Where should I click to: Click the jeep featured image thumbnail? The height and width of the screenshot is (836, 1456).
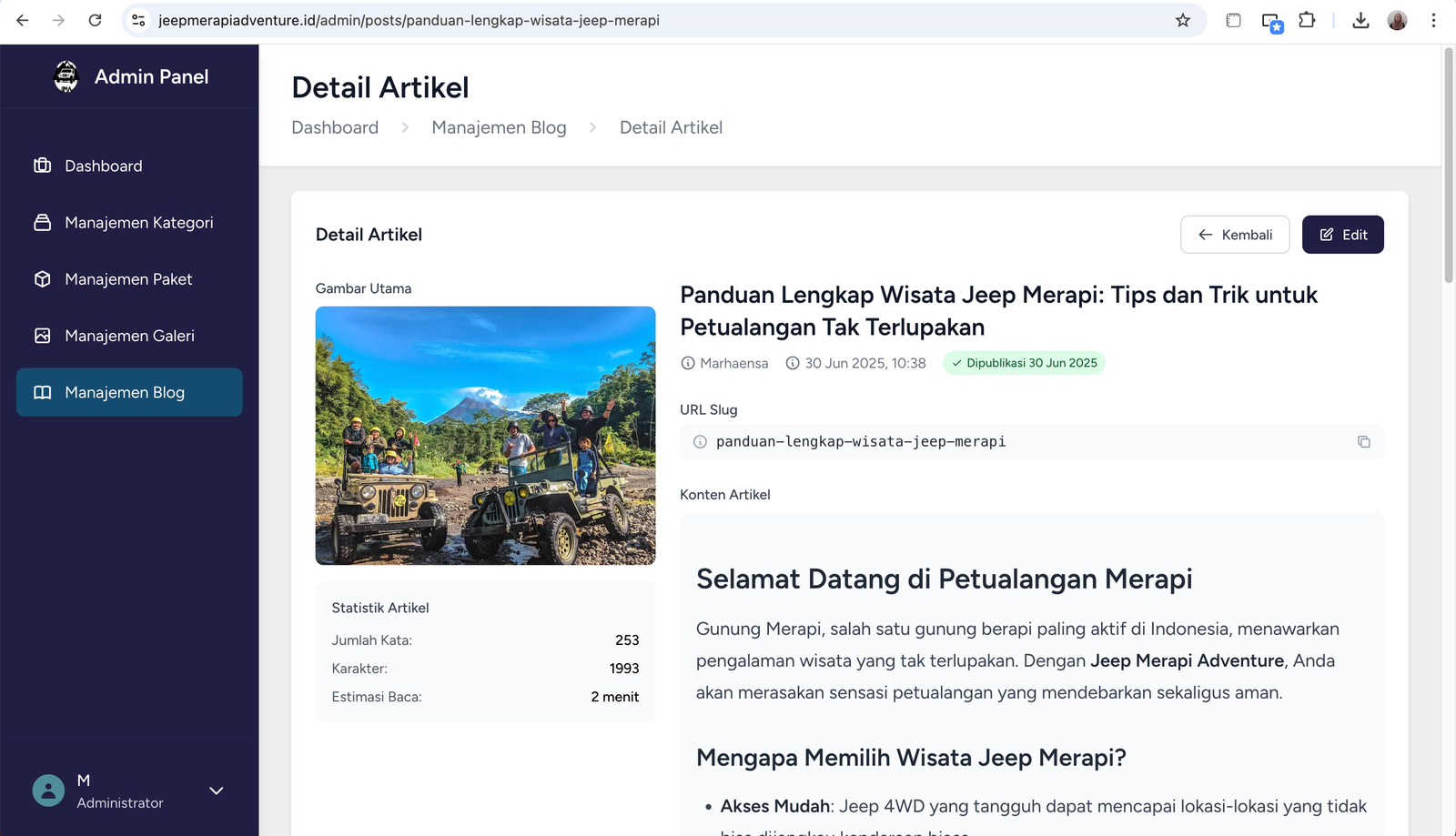click(x=485, y=436)
